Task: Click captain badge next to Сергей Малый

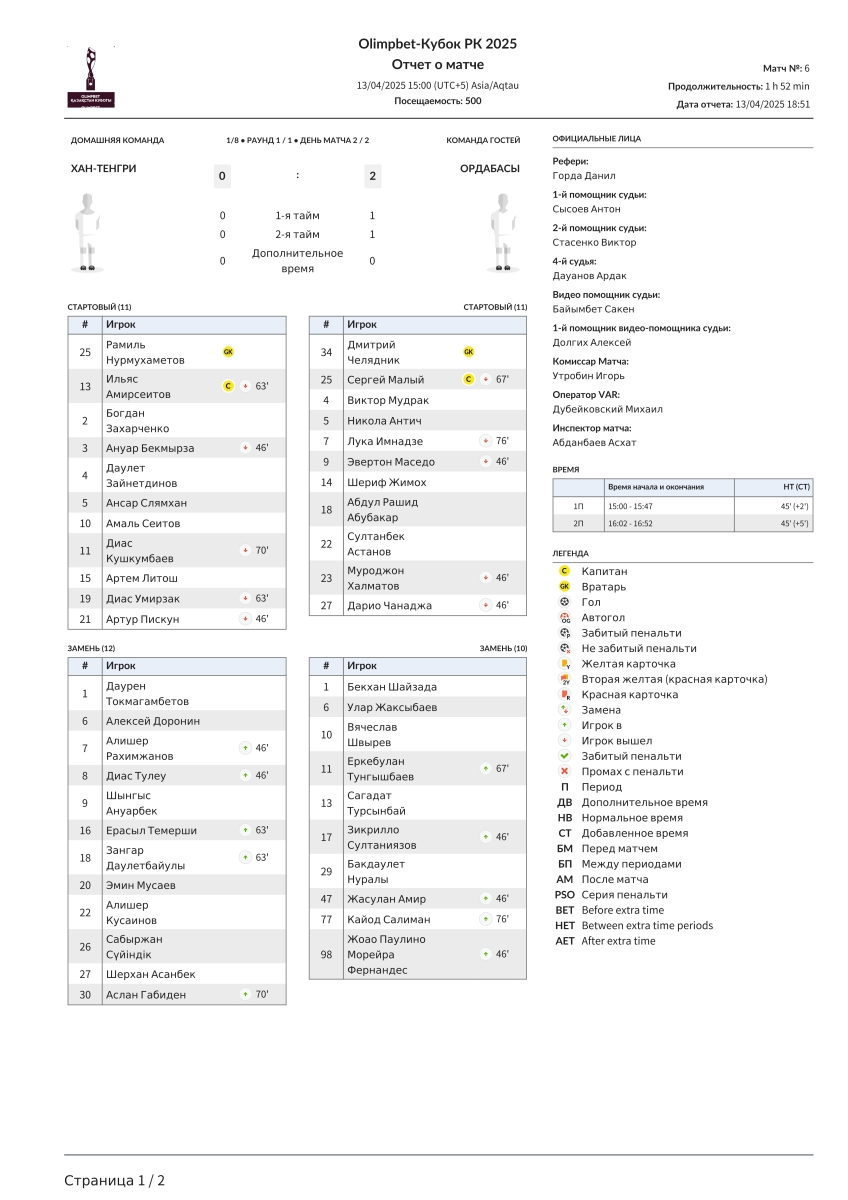Action: pos(468,380)
